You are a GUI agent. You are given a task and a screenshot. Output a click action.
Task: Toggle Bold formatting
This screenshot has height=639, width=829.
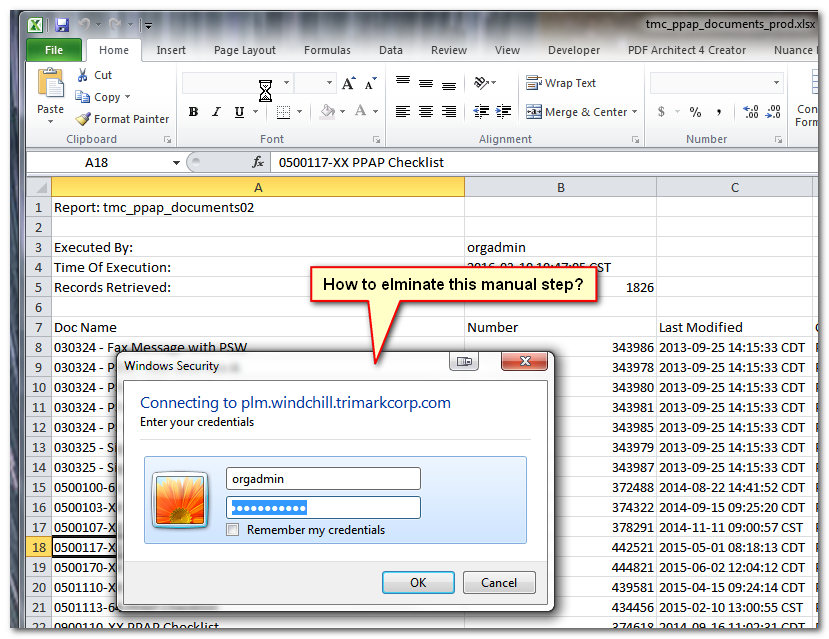(194, 112)
